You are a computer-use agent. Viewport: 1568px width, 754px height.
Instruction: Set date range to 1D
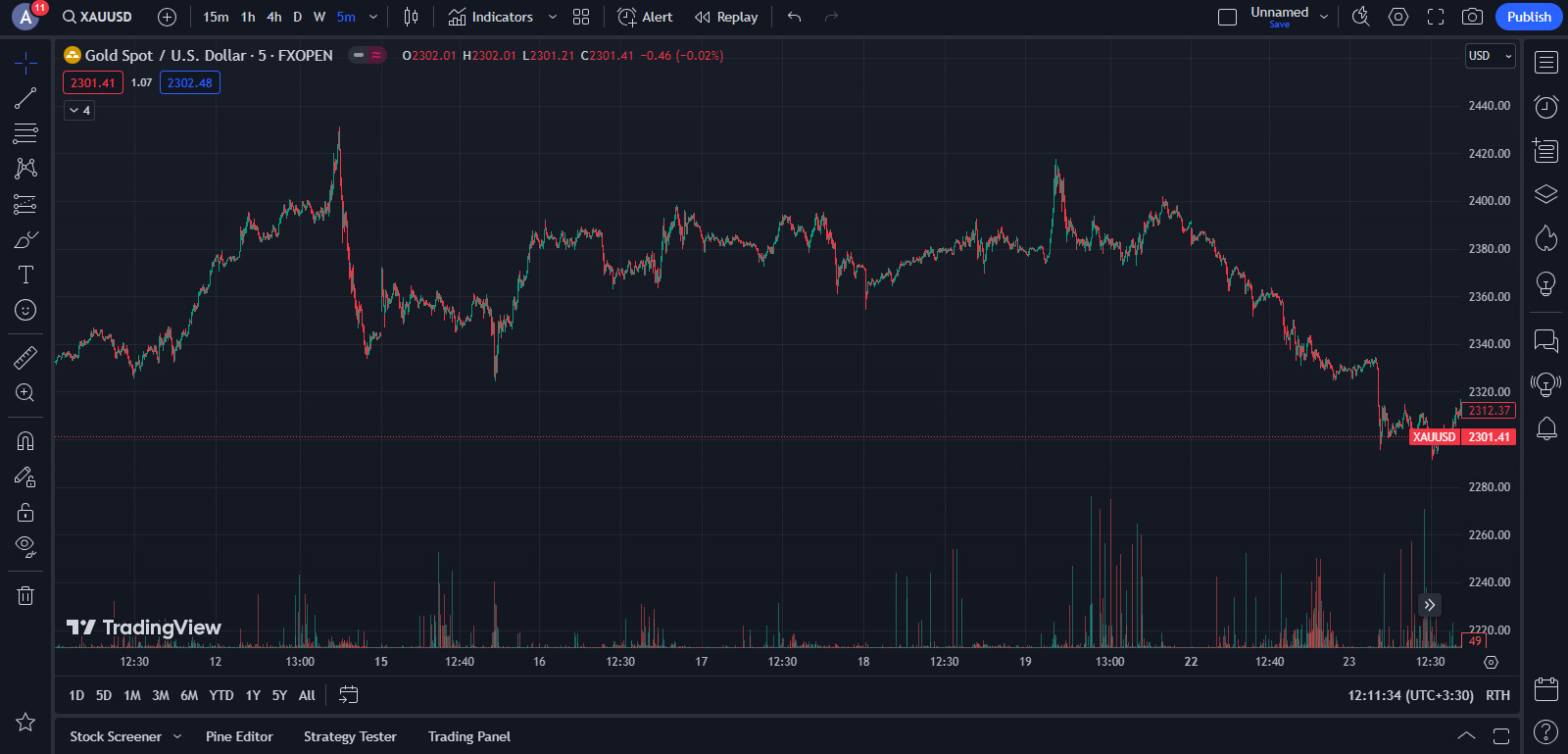pyautogui.click(x=76, y=695)
